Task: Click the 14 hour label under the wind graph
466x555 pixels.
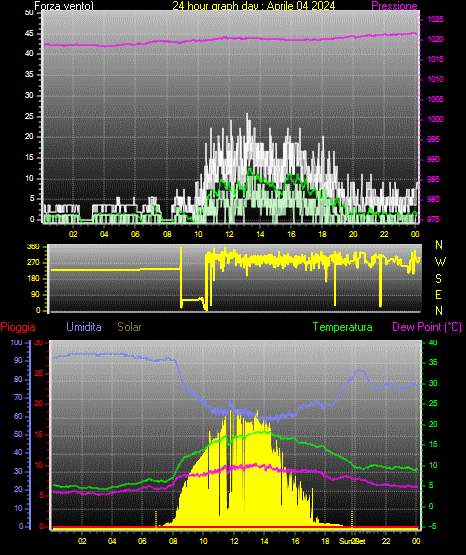Action: click(x=260, y=234)
